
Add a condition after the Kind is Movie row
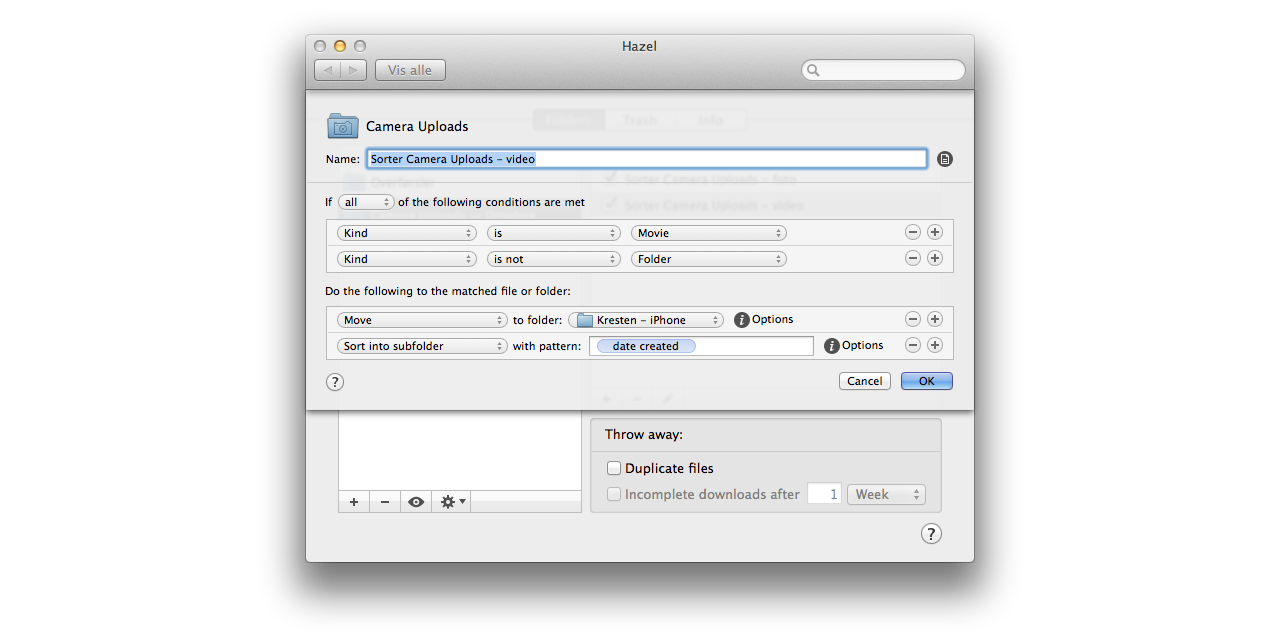935,232
